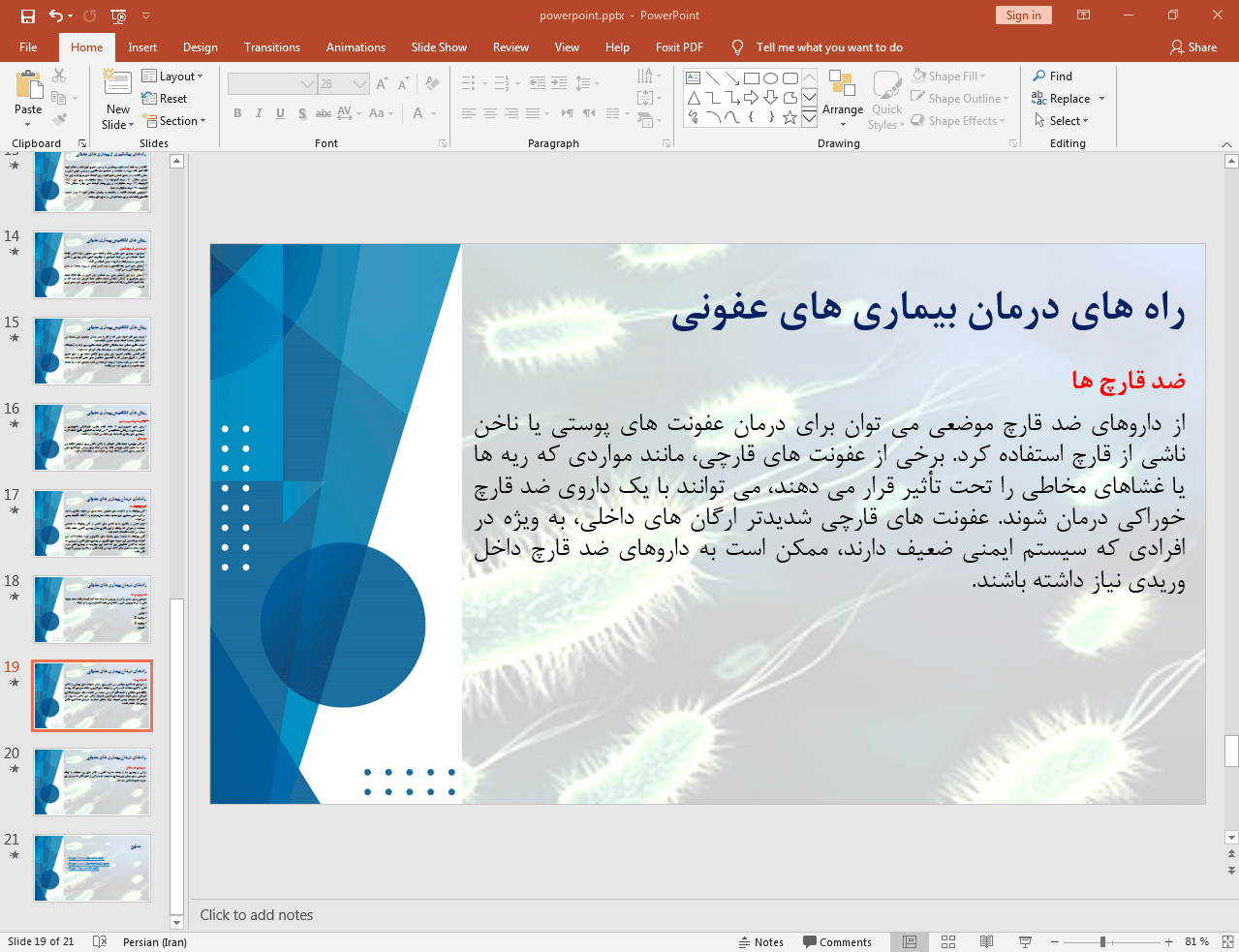Screen dimensions: 1239x952
Task: Open the font name dropdown
Action: pyautogui.click(x=307, y=84)
